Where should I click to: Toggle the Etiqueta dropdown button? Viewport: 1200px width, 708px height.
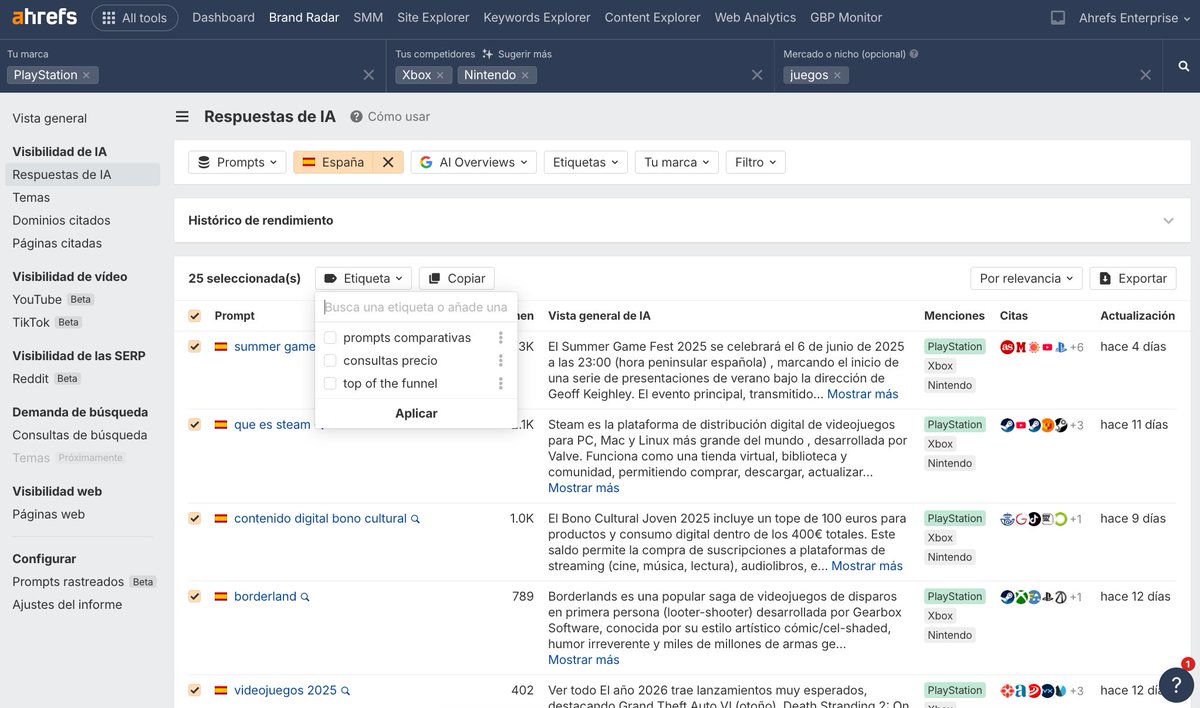(x=363, y=279)
